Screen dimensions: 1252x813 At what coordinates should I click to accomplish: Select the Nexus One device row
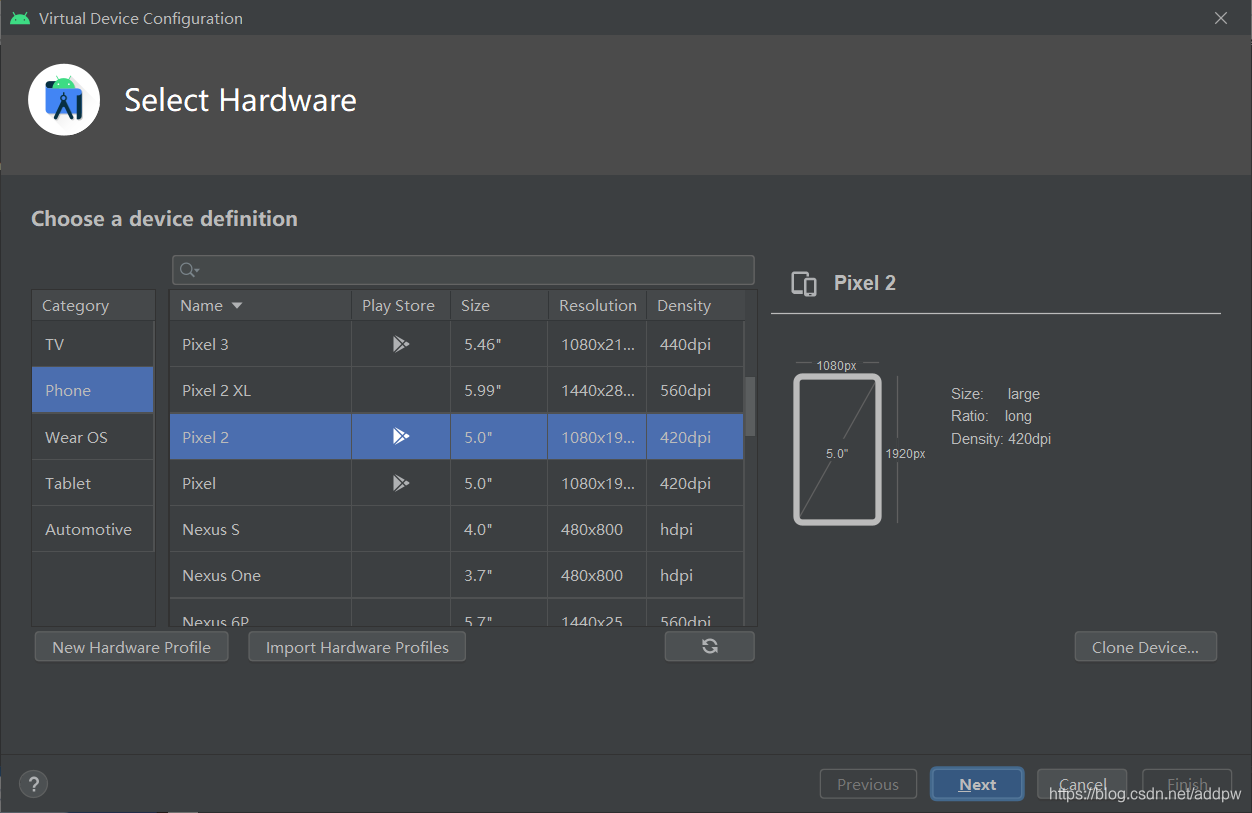coord(457,575)
